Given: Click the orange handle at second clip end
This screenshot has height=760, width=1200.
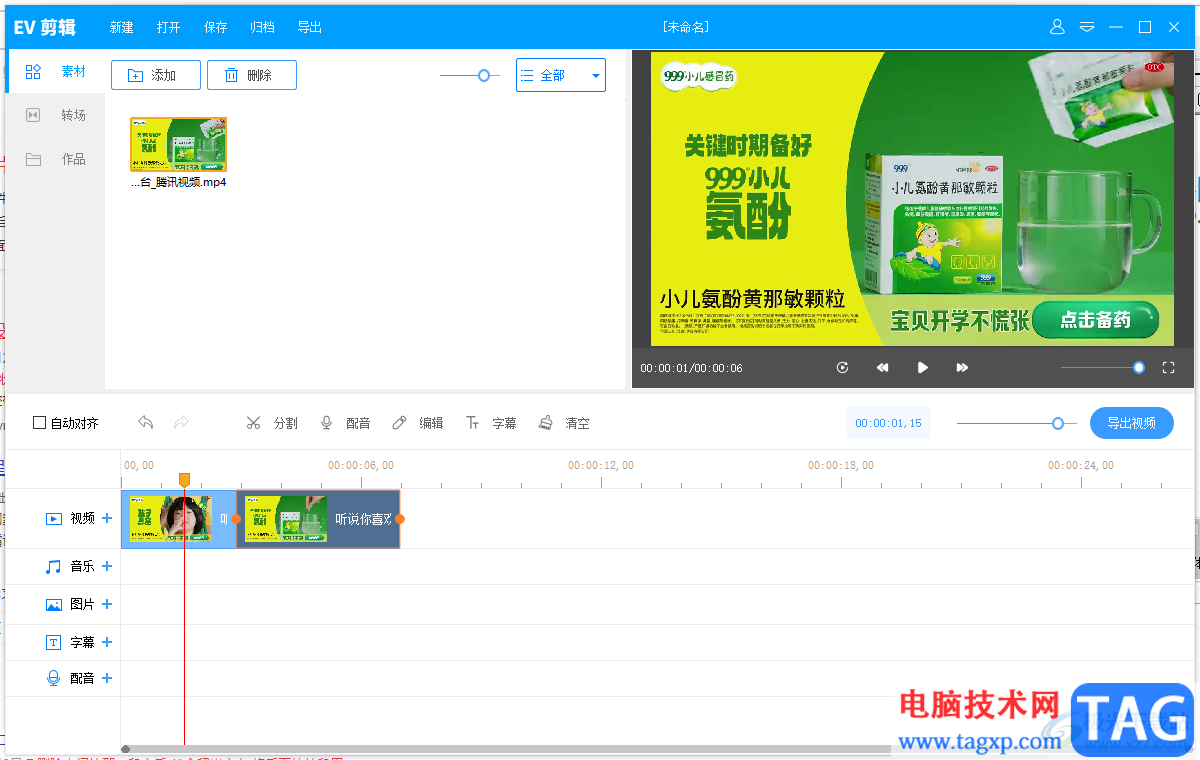Looking at the screenshot, I should (400, 519).
